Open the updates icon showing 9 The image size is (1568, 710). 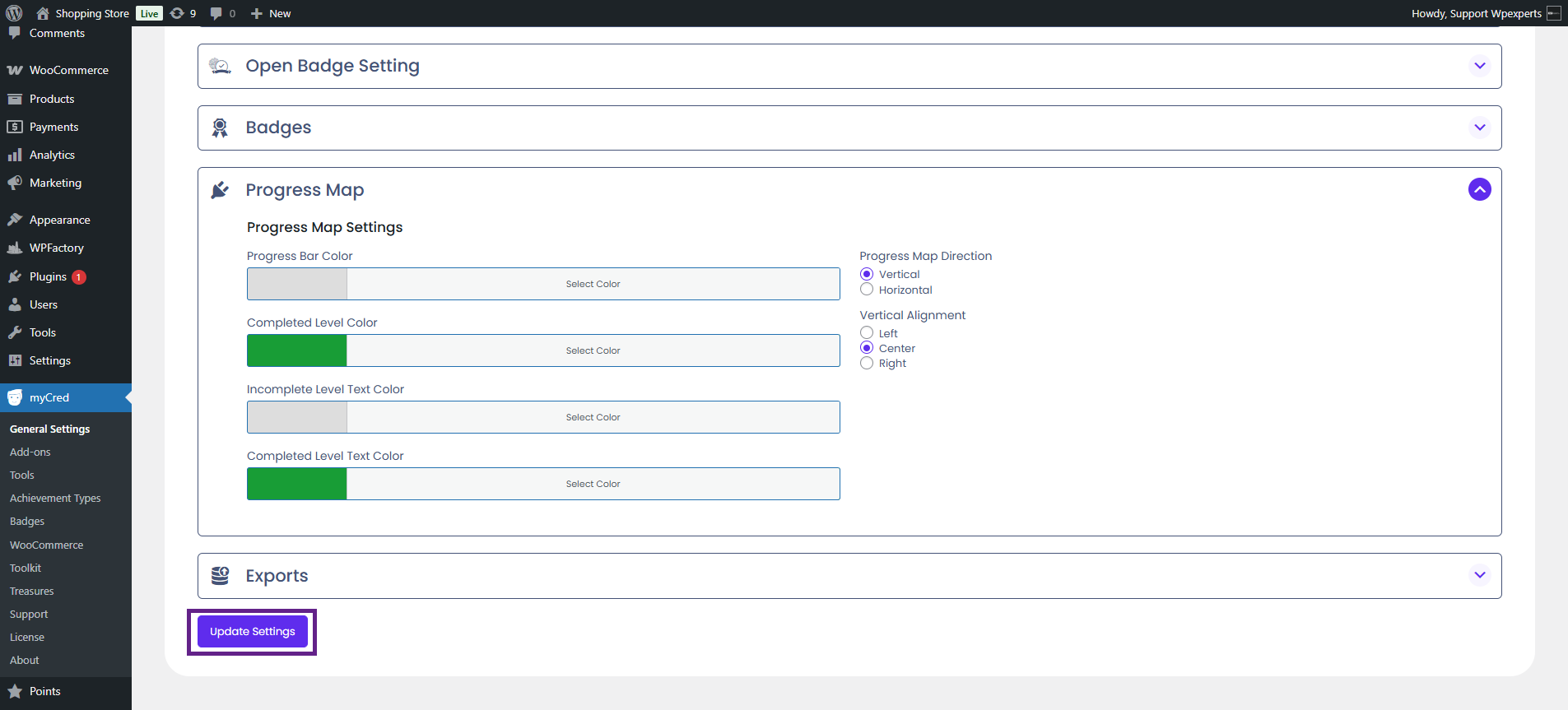click(x=177, y=13)
